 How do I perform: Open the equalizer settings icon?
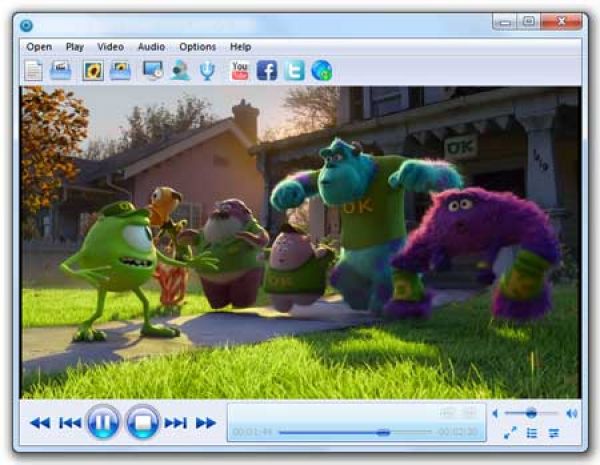coord(554,433)
